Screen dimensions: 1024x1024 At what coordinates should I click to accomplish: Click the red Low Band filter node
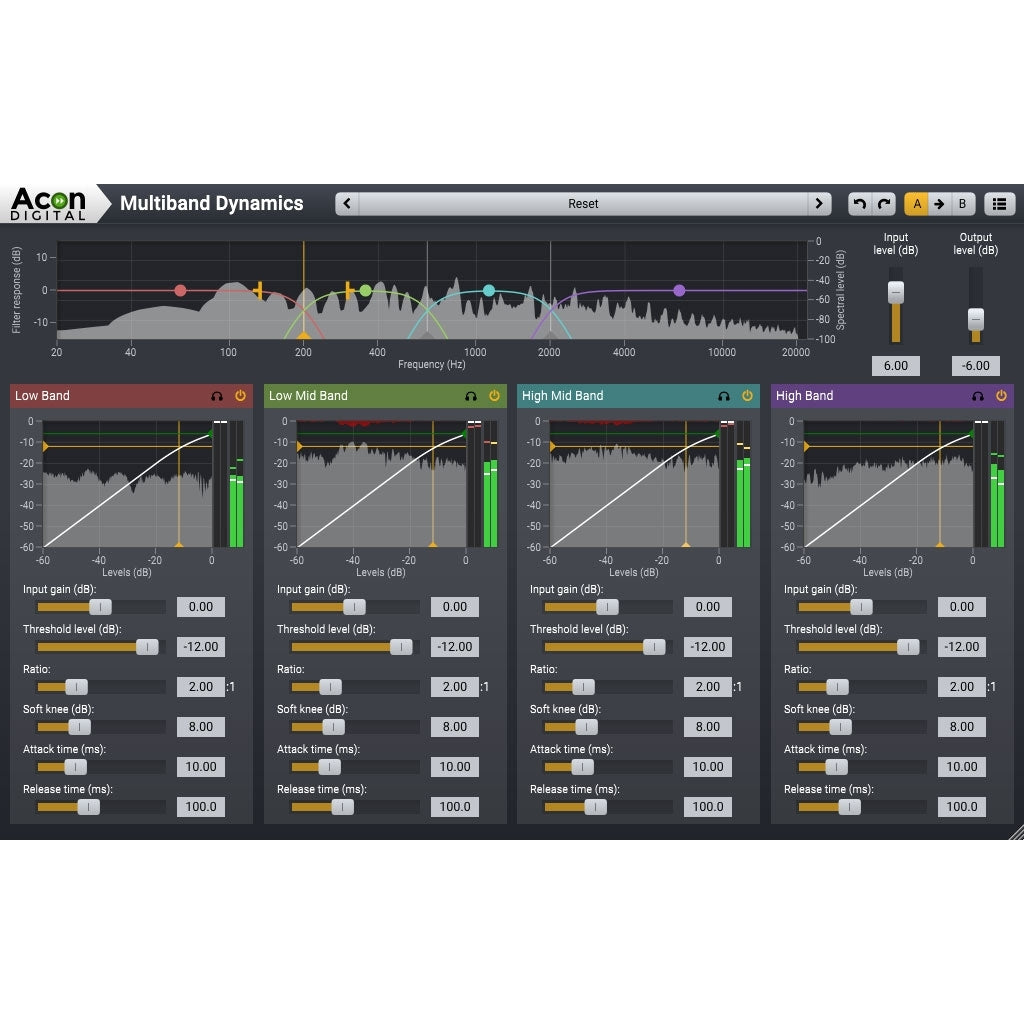pyautogui.click(x=180, y=291)
